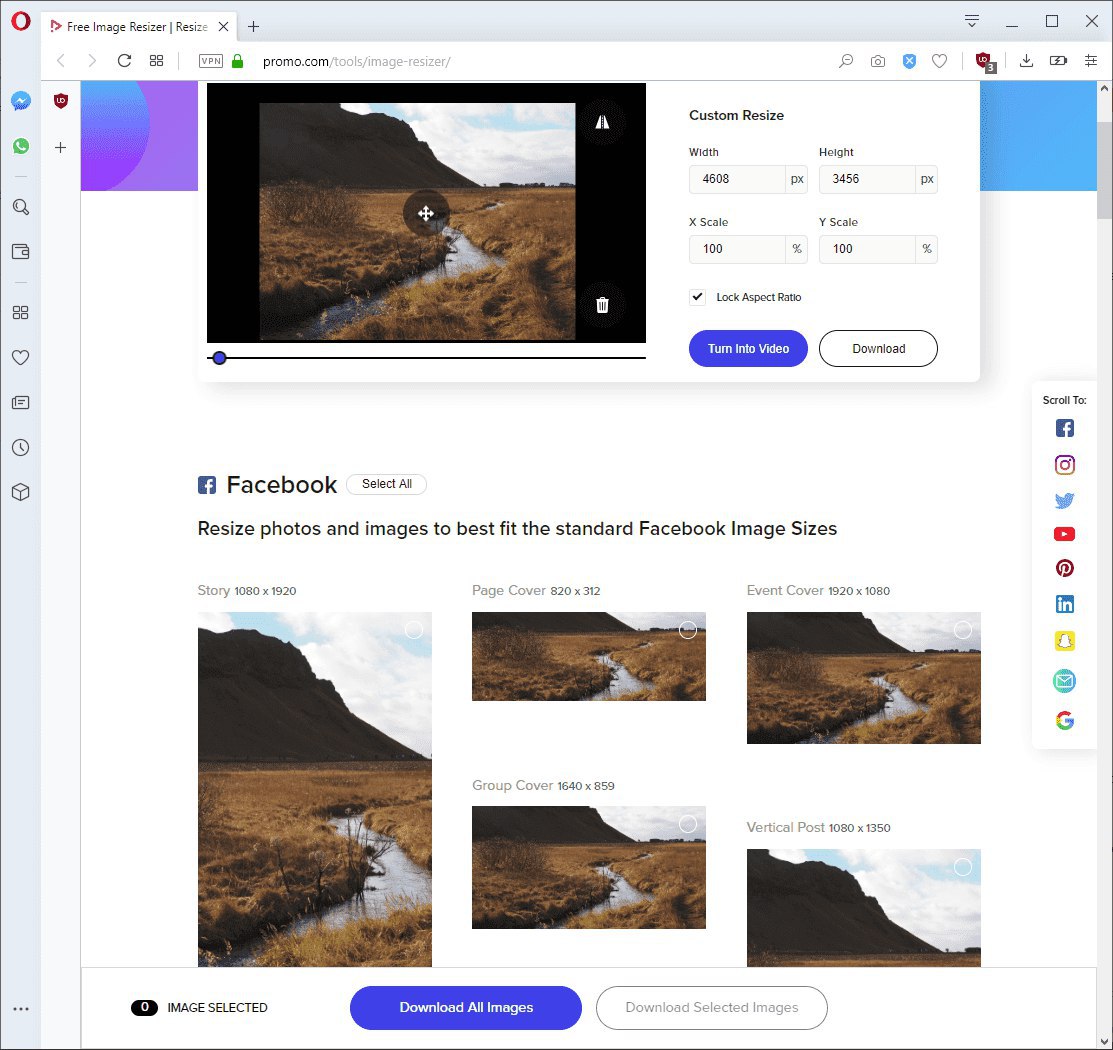This screenshot has height=1050, width=1113.
Task: Click Download Selected Images
Action: 712,1007
